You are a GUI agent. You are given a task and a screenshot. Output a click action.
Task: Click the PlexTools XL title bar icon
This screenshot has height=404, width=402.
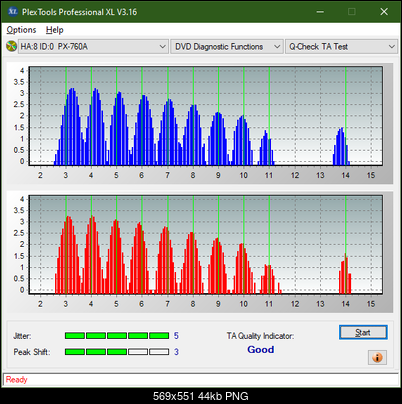click(13, 12)
